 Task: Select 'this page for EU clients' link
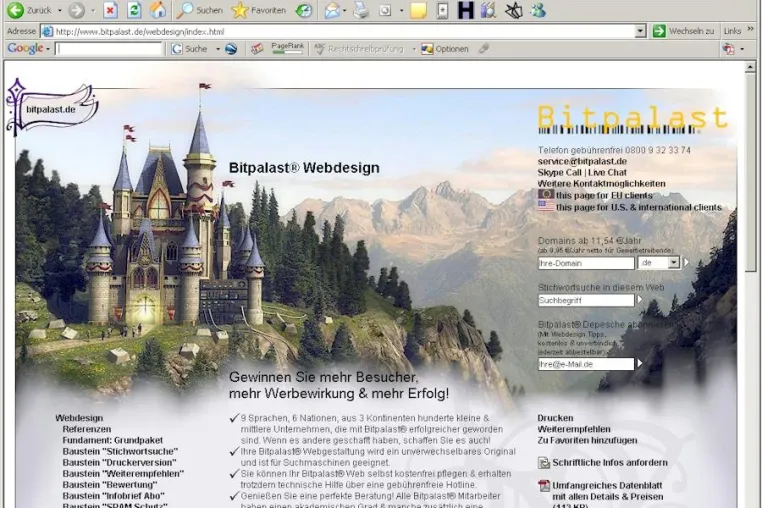click(604, 195)
